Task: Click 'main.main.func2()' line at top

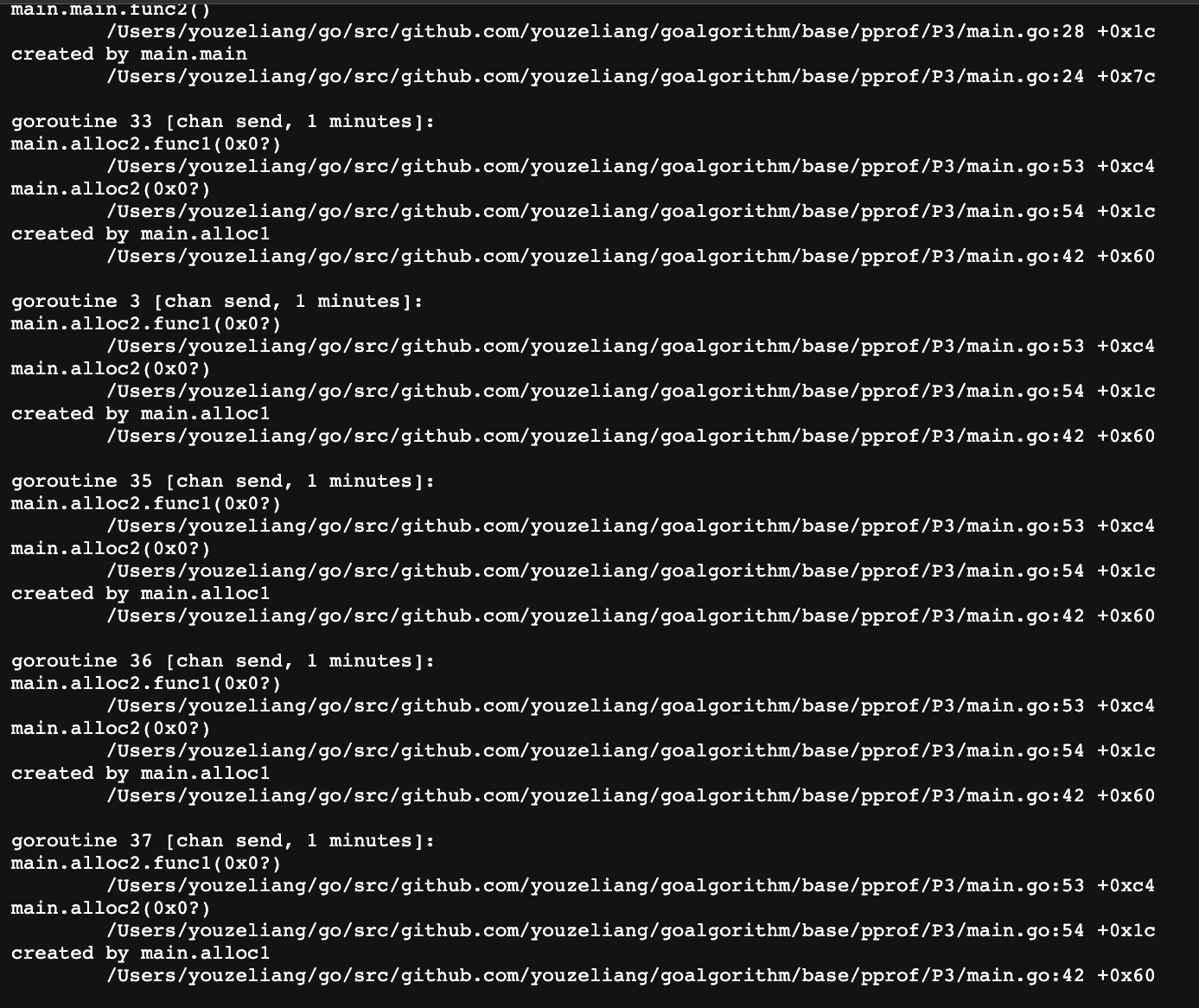Action: (x=111, y=10)
